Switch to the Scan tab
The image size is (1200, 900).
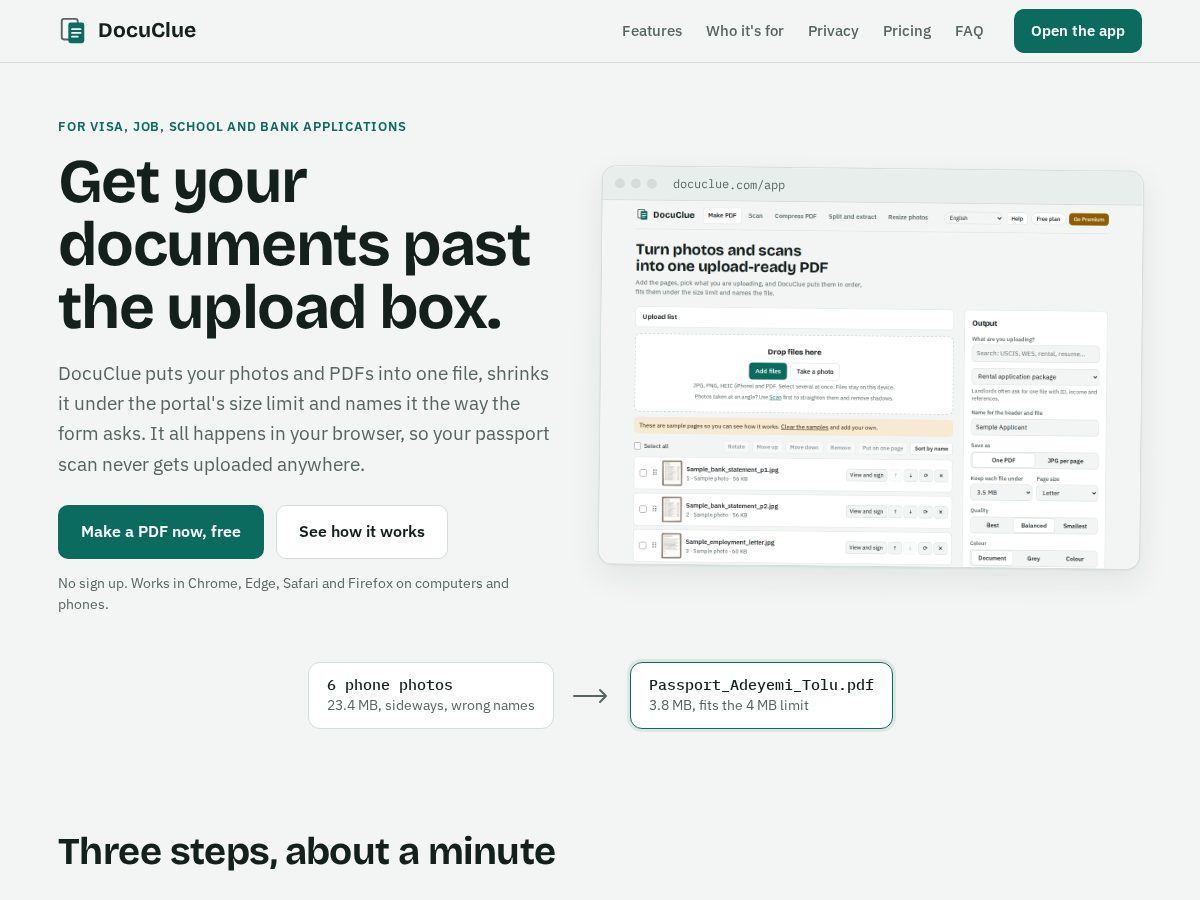tap(755, 216)
